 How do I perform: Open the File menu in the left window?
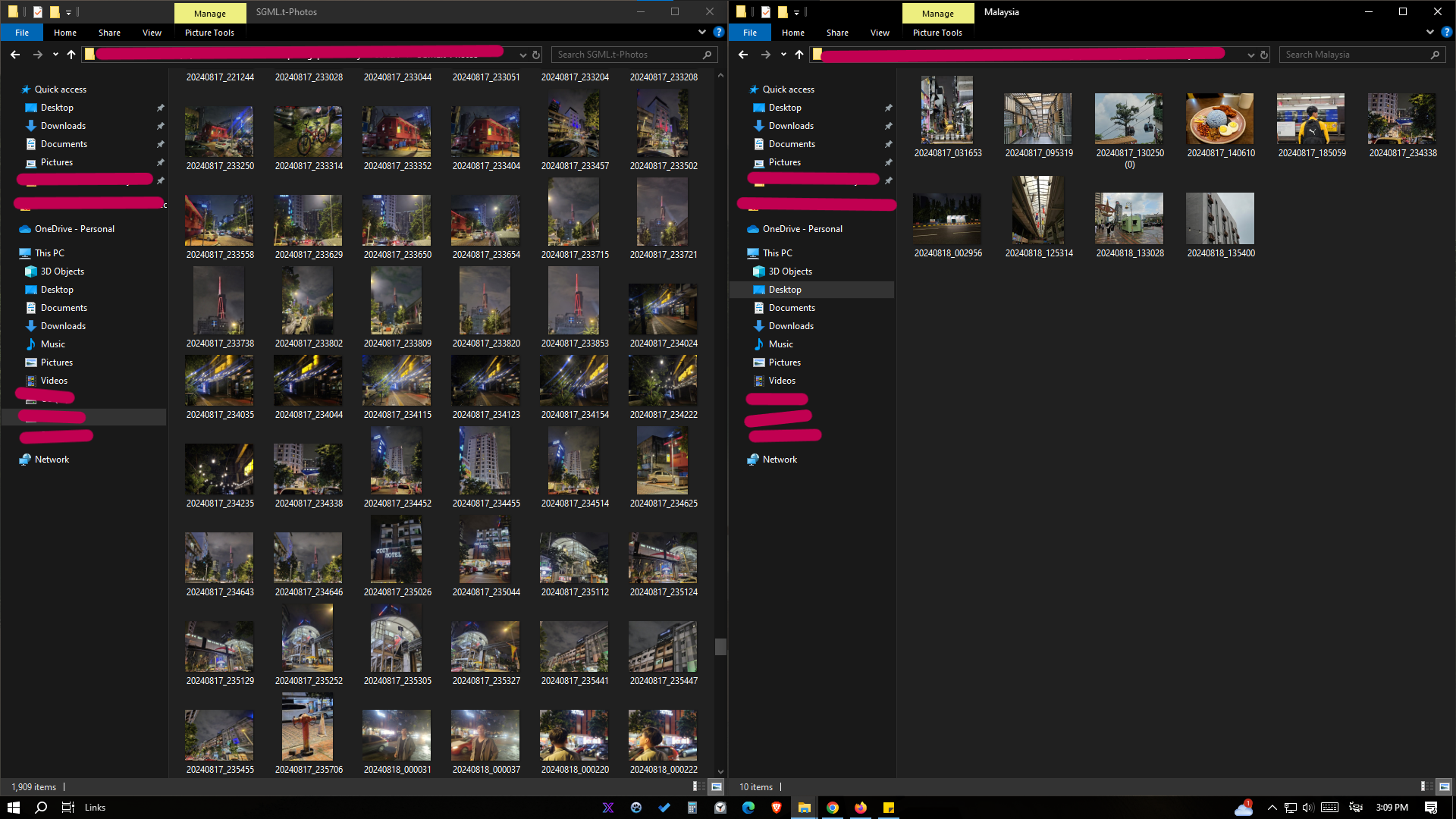coord(22,33)
